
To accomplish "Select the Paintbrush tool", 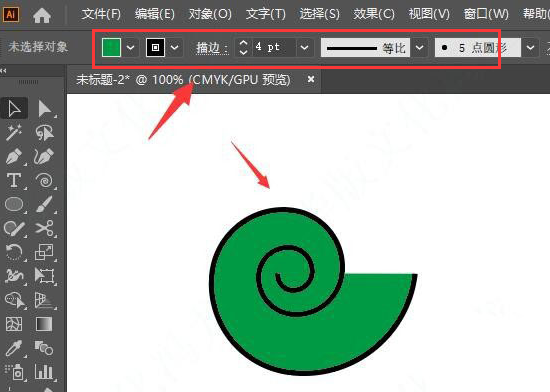I will pyautogui.click(x=45, y=204).
